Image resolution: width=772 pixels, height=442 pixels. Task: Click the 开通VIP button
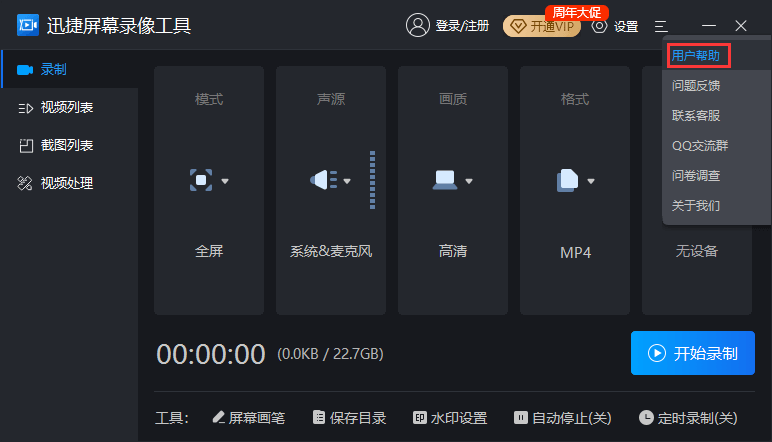pos(542,26)
